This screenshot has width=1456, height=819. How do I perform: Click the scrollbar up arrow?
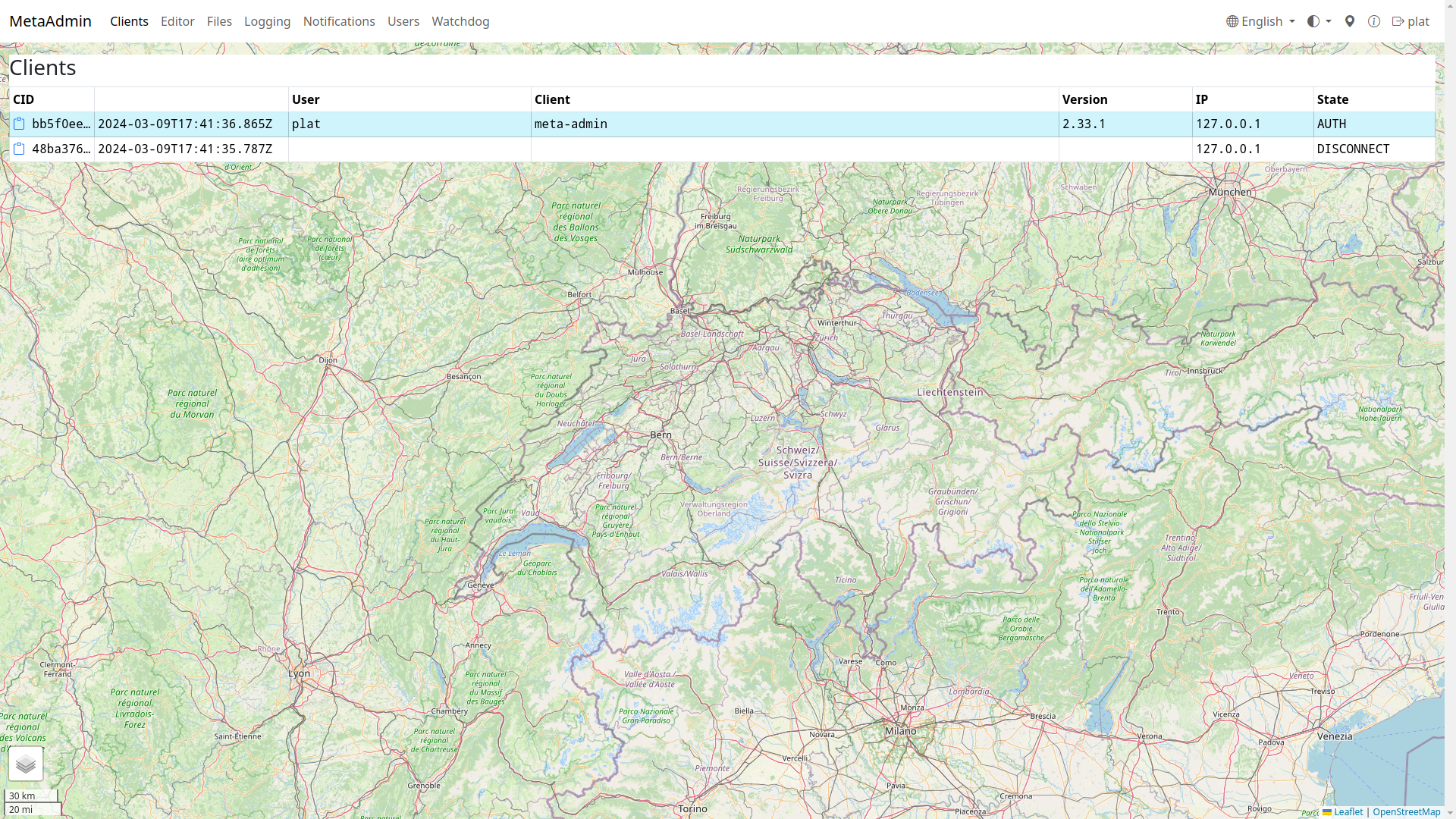pos(1450,5)
